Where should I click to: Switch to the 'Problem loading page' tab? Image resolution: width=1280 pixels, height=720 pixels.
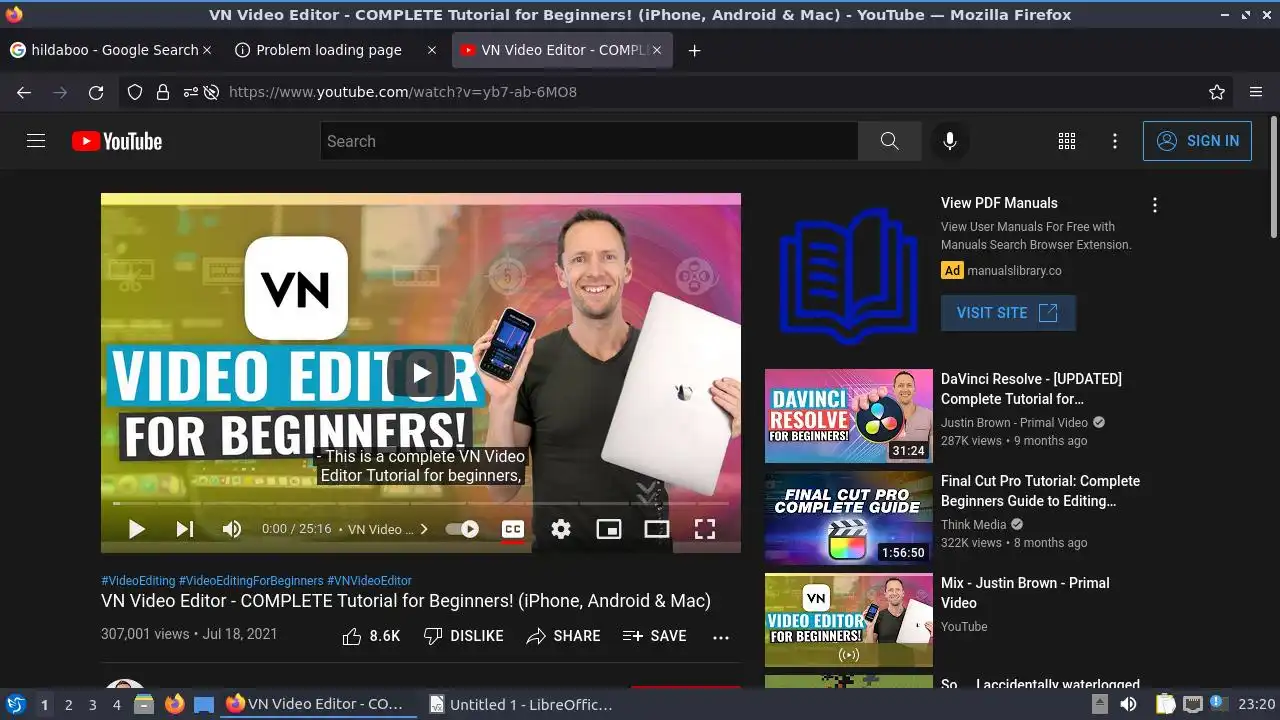[x=329, y=50]
